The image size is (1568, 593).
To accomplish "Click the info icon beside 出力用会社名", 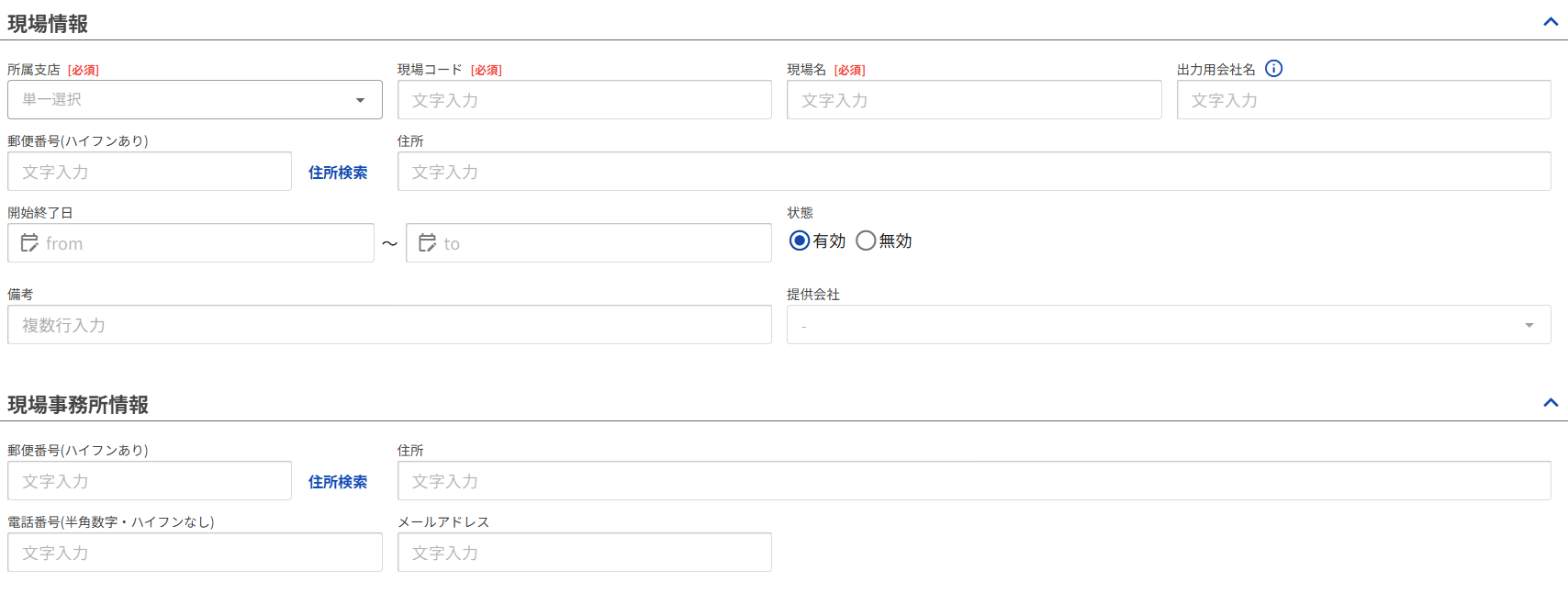I will (1273, 69).
